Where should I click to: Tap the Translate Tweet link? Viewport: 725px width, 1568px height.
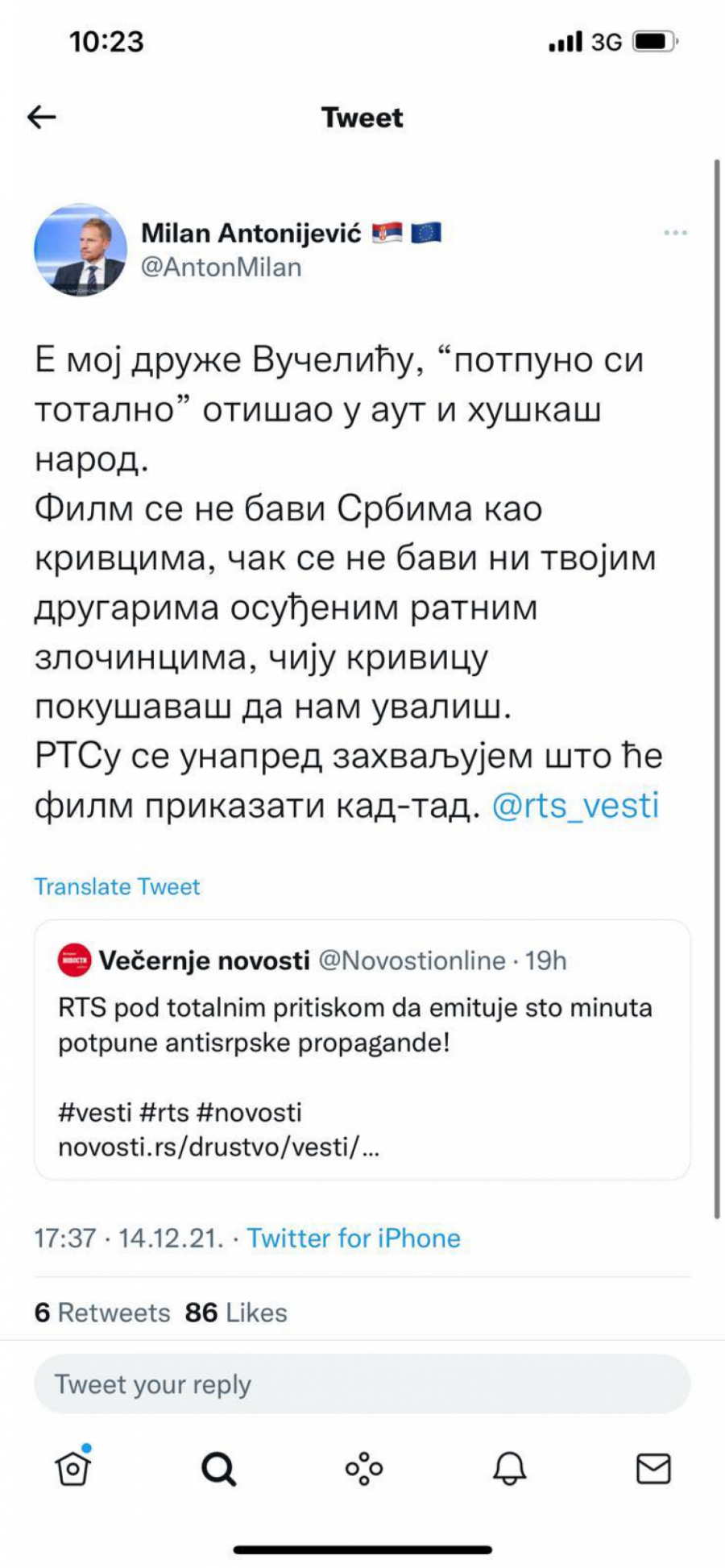point(117,886)
